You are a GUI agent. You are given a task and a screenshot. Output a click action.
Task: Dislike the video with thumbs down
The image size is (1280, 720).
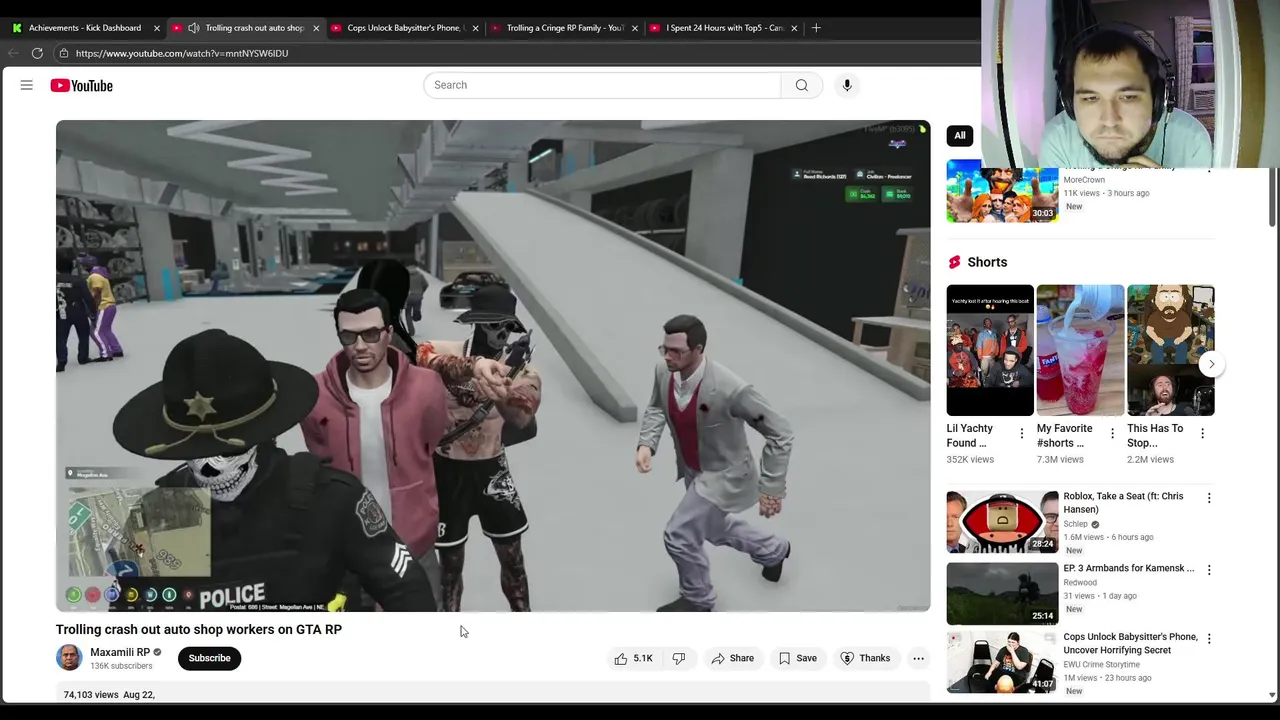(678, 658)
